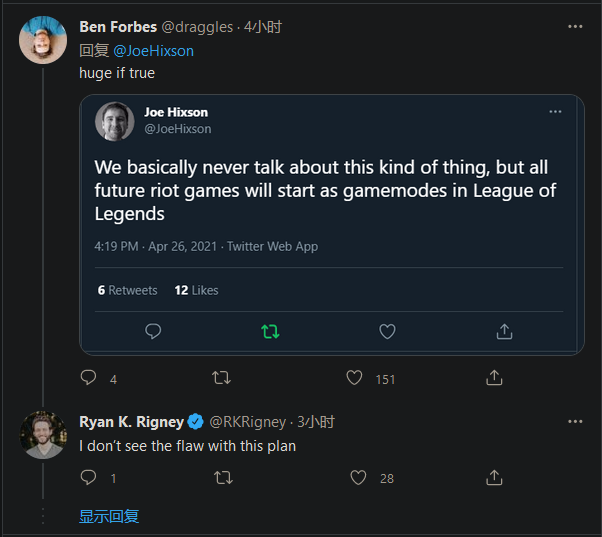Screen dimensions: 602x537
Task: Retweet Ryan K. Rigney's tweet
Action: coord(222,478)
